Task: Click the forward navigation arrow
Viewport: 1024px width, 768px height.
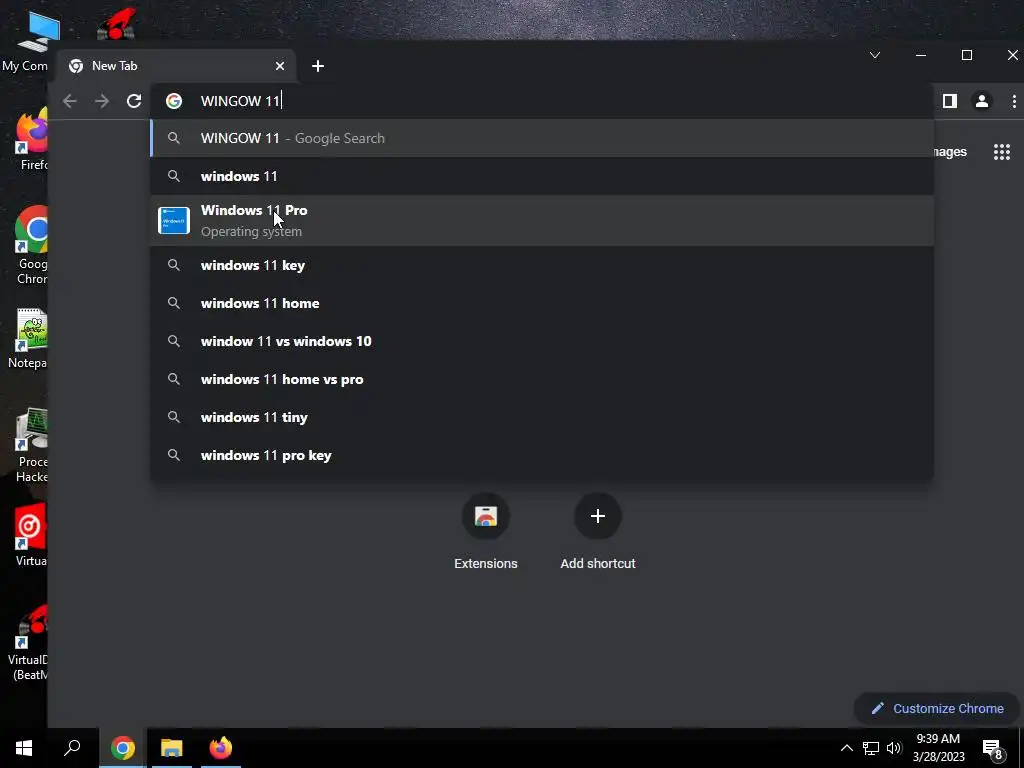Action: [102, 101]
